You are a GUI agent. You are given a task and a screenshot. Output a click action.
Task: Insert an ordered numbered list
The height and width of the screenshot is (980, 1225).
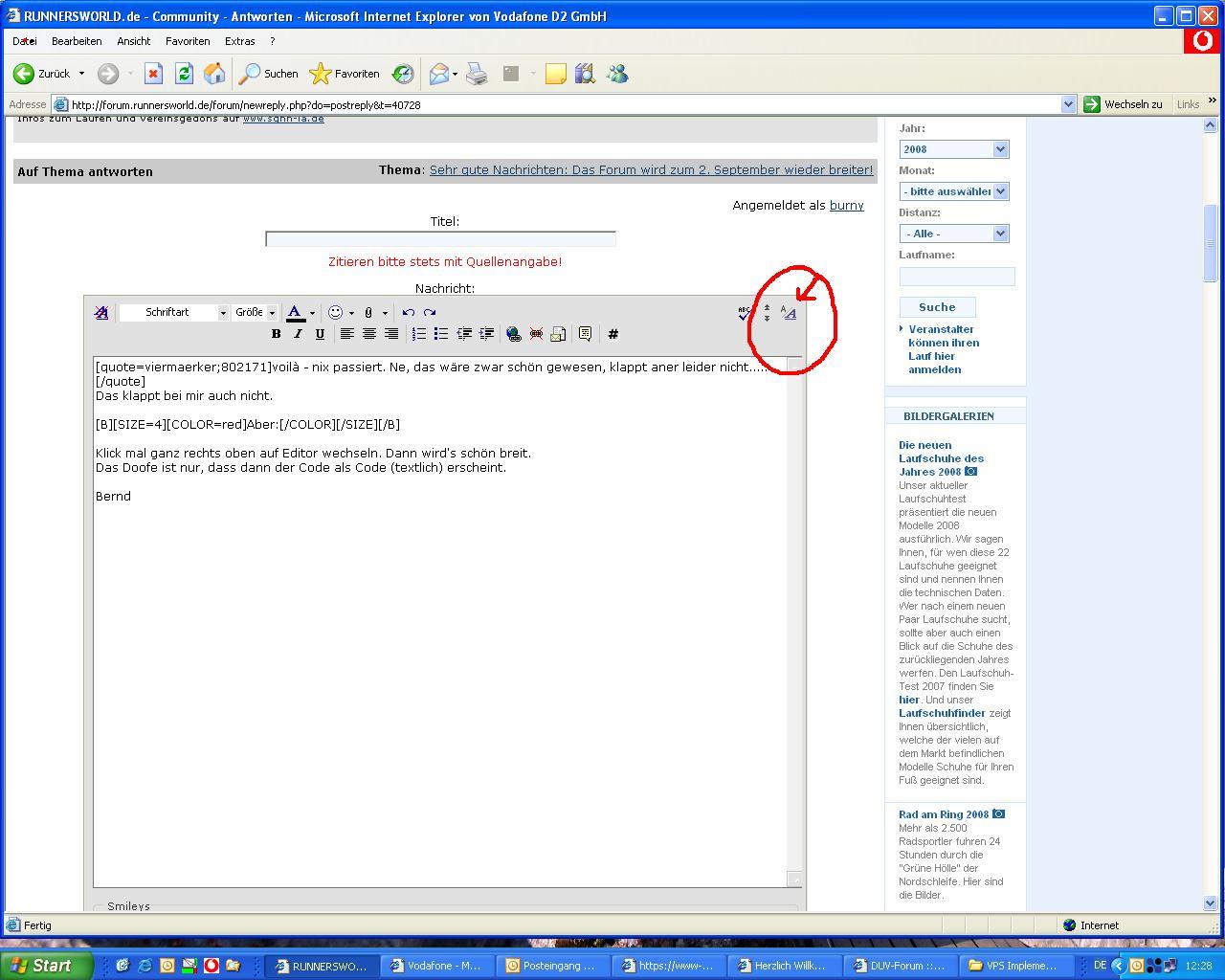tap(419, 334)
